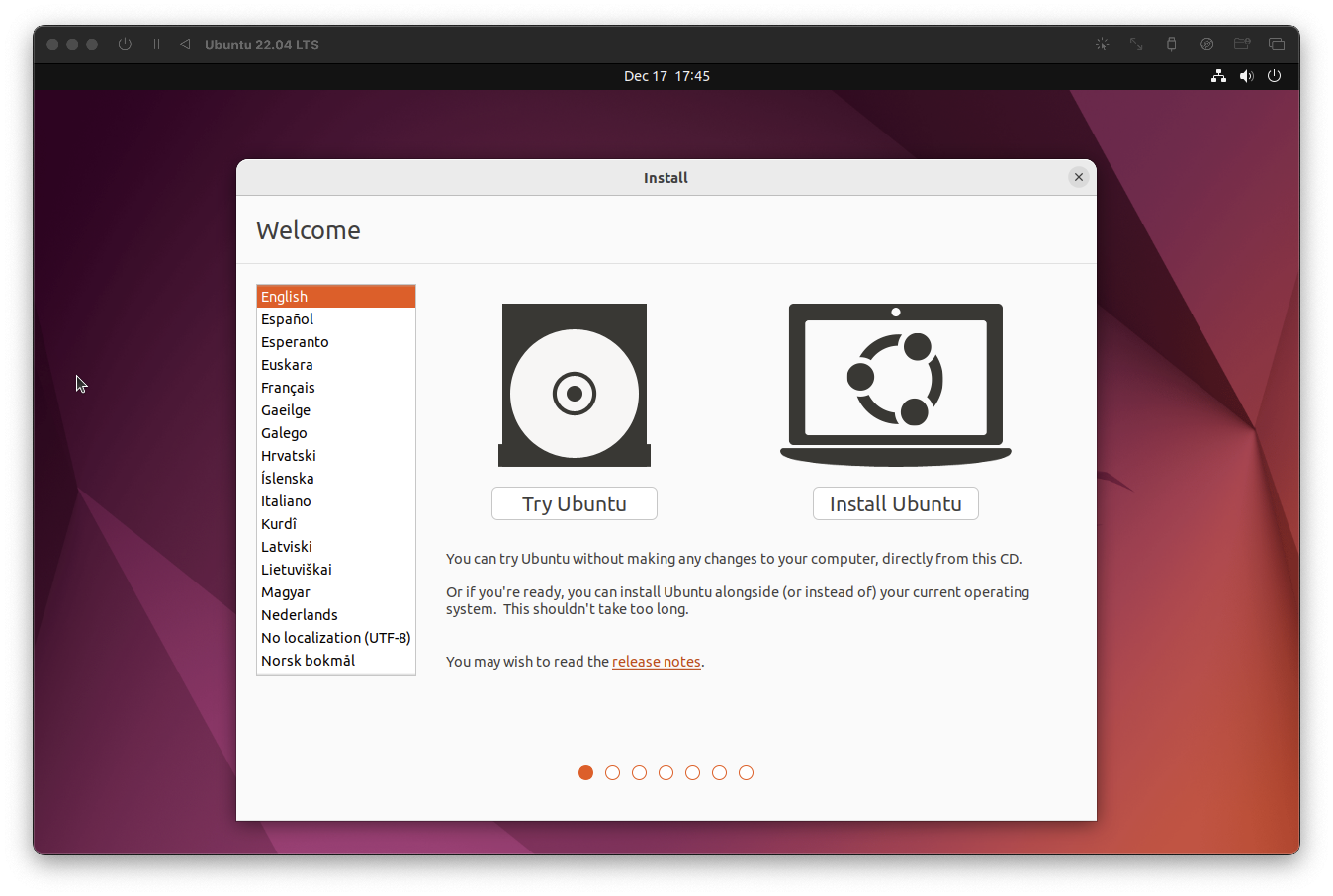Image resolution: width=1333 pixels, height=896 pixels.
Task: Click the volume speaker icon
Action: coord(1246,76)
